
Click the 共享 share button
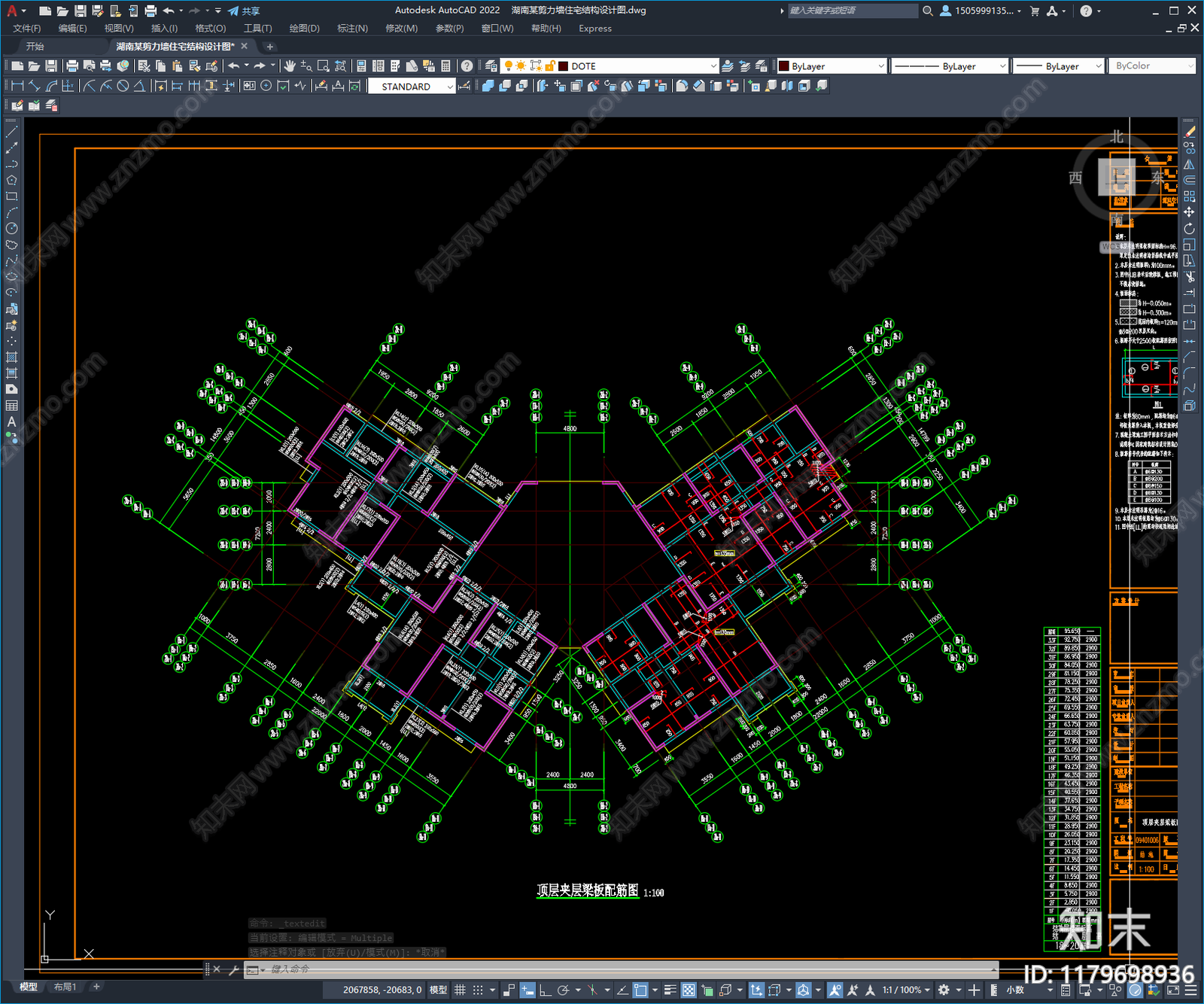point(244,11)
